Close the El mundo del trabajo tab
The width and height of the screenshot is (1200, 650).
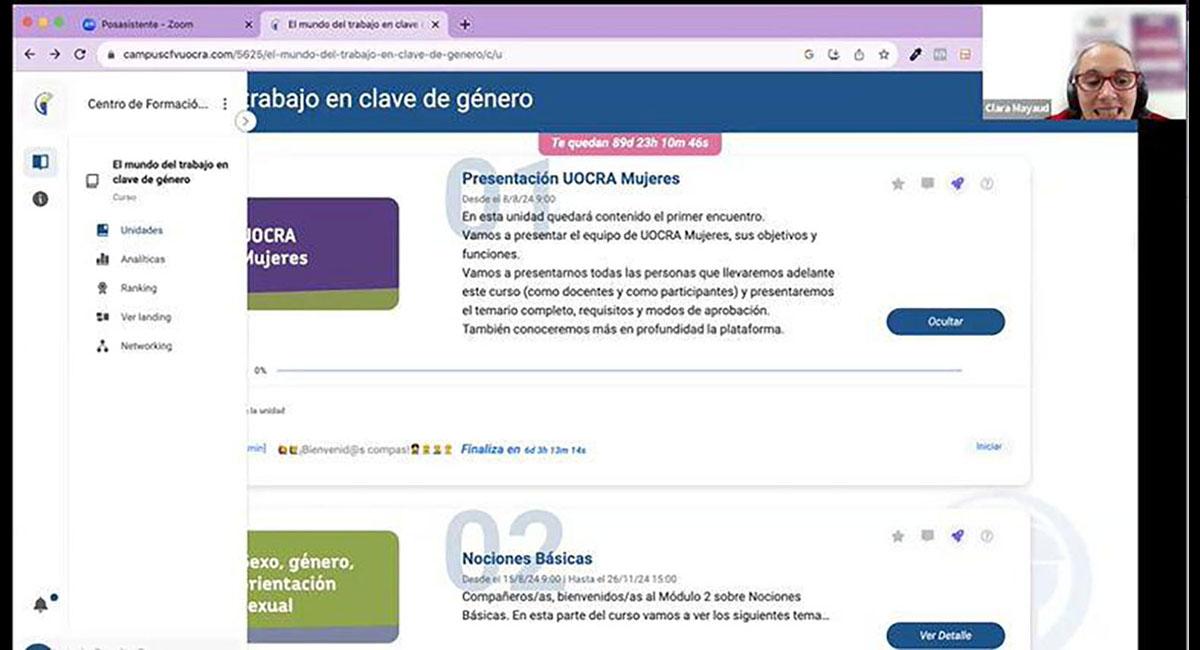pyautogui.click(x=435, y=24)
